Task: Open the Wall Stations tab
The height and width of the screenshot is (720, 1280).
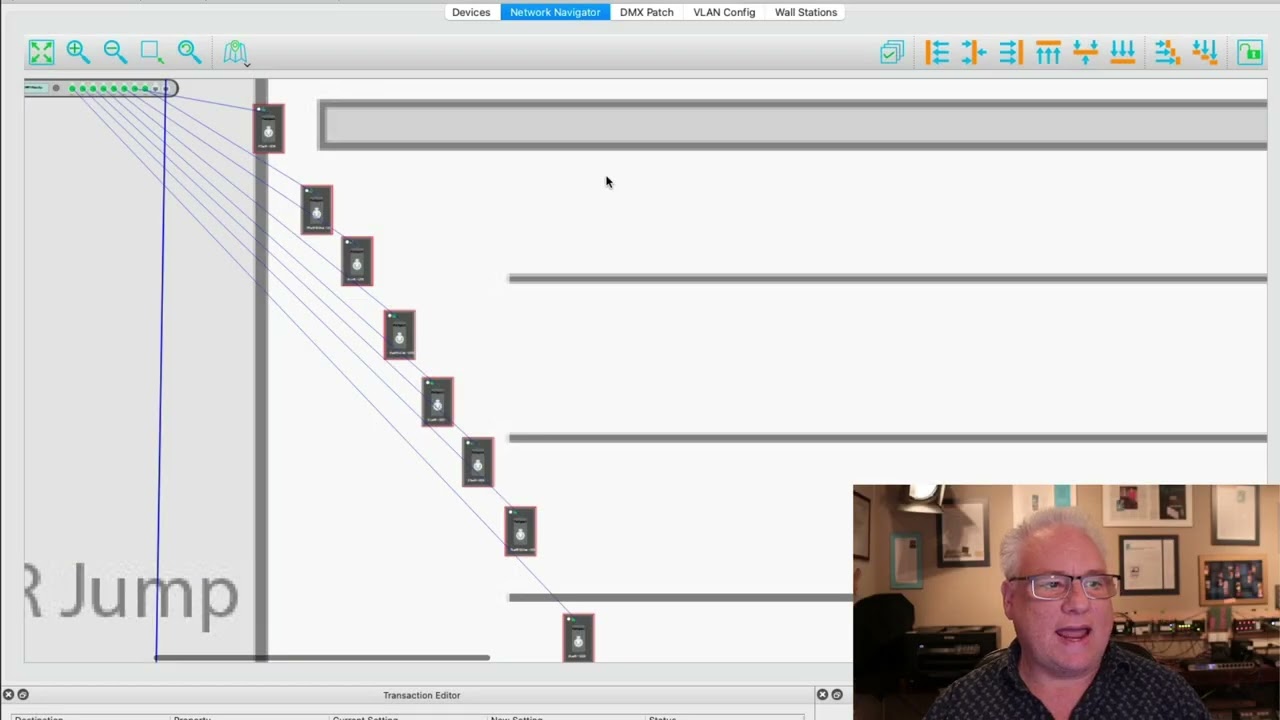Action: point(806,12)
